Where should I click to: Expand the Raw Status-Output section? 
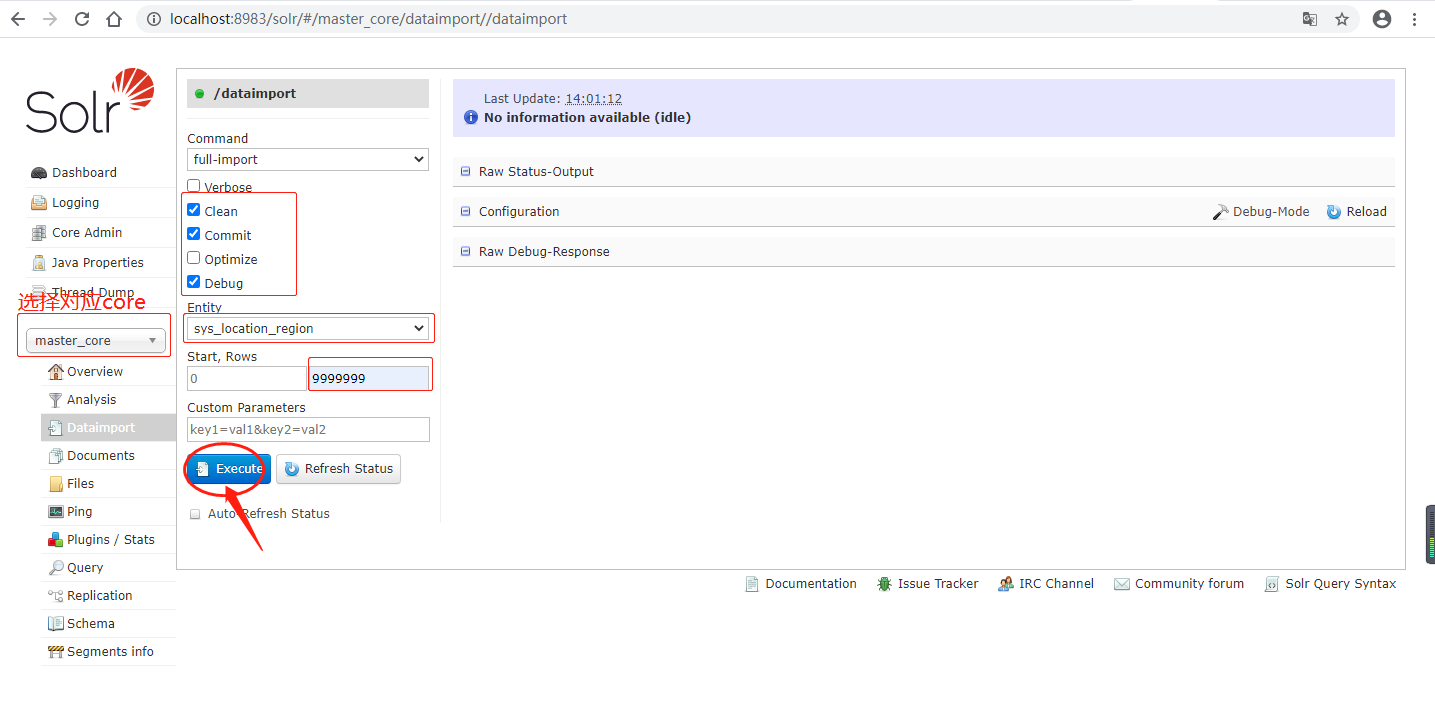(x=536, y=172)
